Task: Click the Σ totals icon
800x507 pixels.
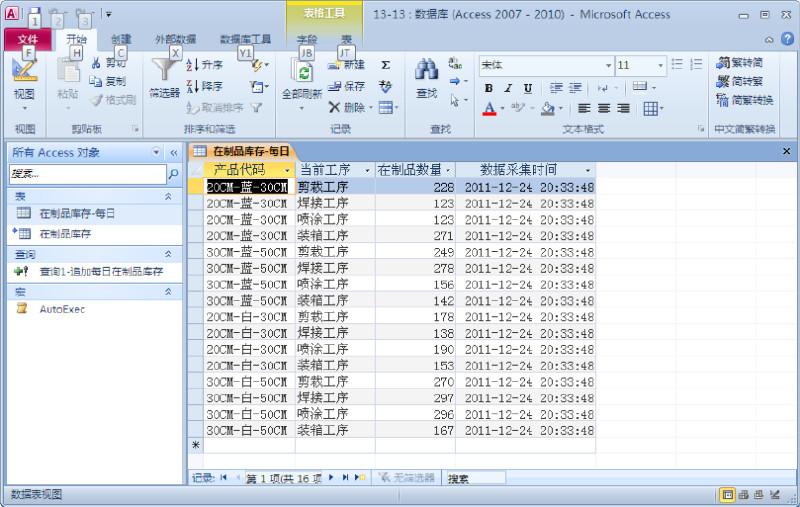Action: [386, 65]
